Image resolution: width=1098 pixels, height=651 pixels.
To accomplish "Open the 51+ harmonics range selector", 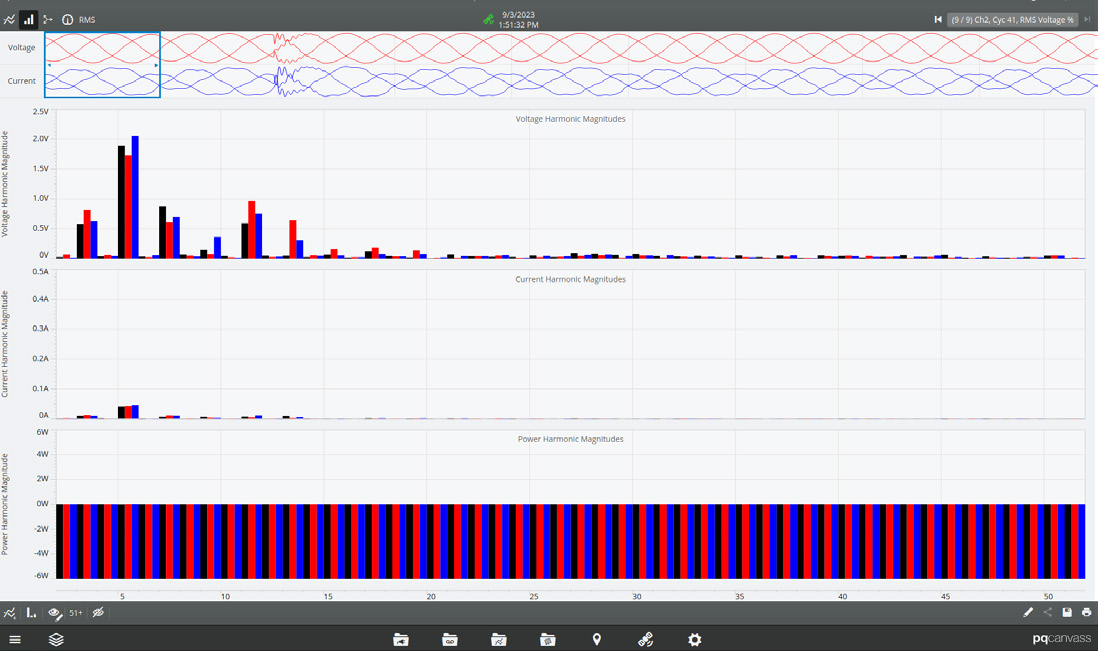I will (76, 613).
